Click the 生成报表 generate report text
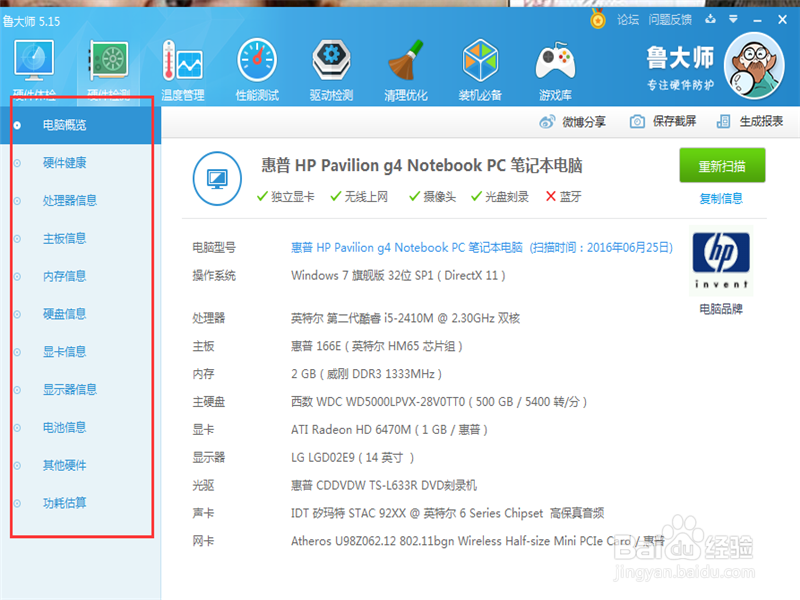 point(761,121)
